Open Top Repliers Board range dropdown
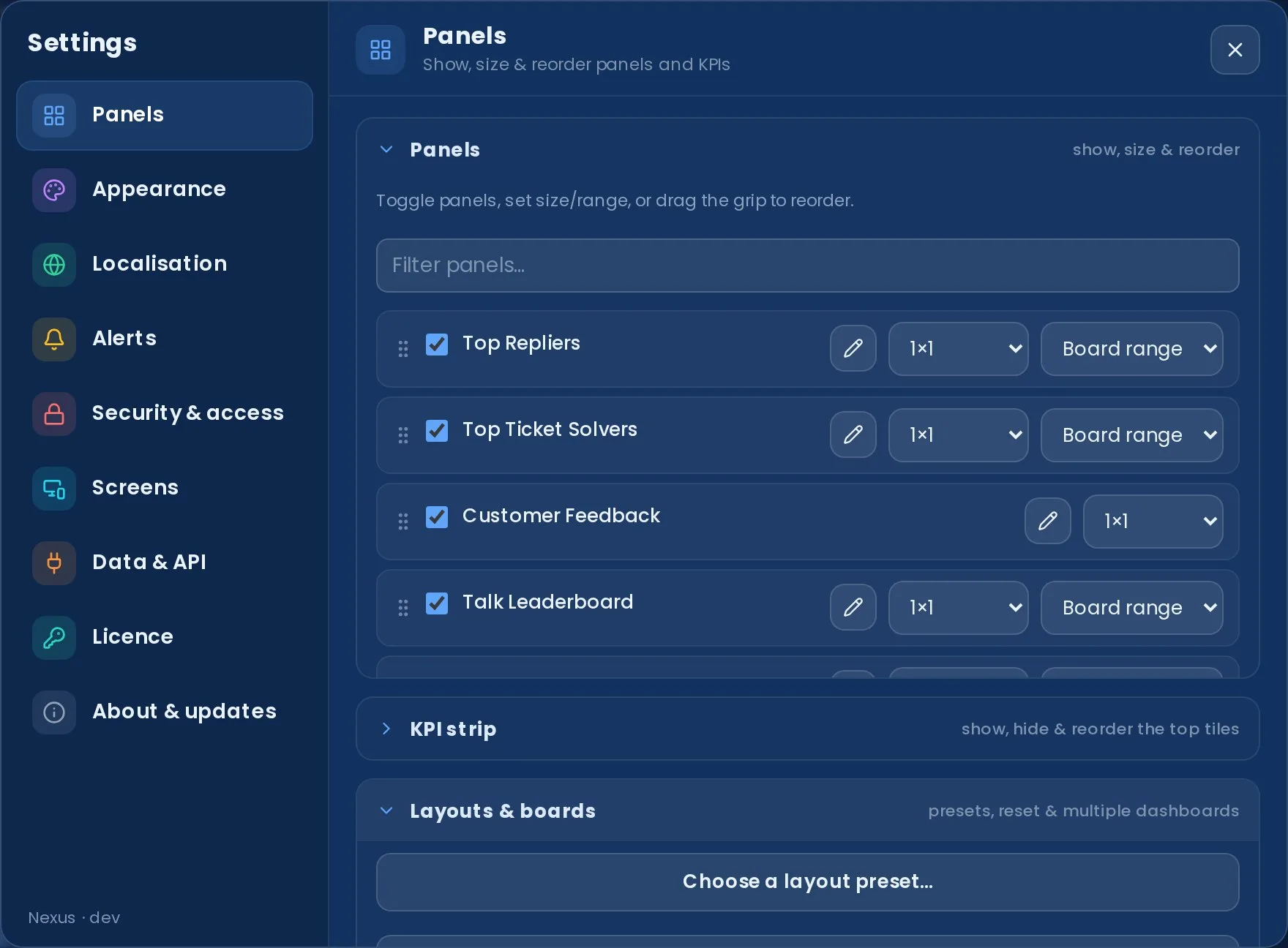 [x=1132, y=349]
